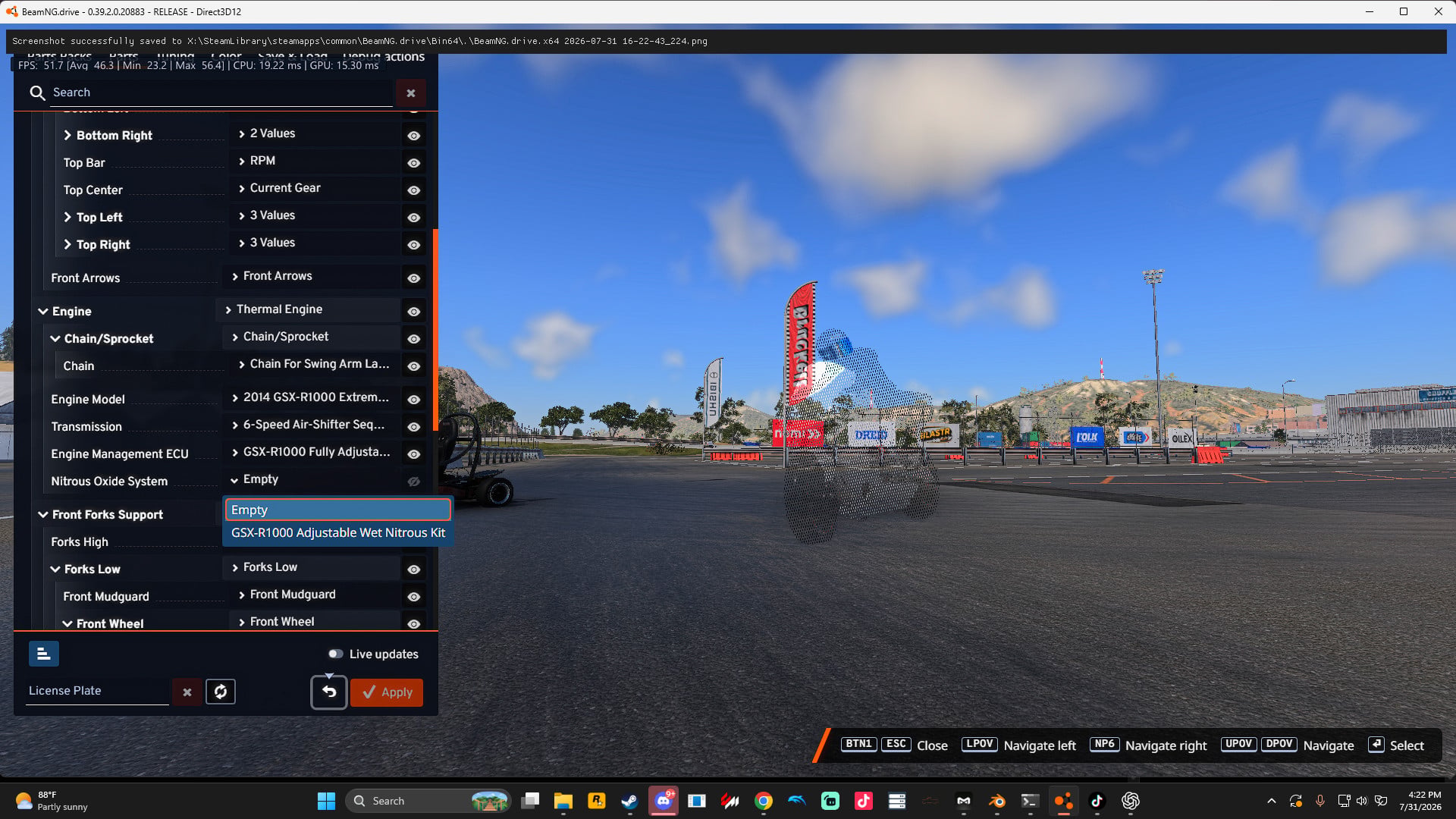Collapse the Front Wheel tree node

coord(67,624)
